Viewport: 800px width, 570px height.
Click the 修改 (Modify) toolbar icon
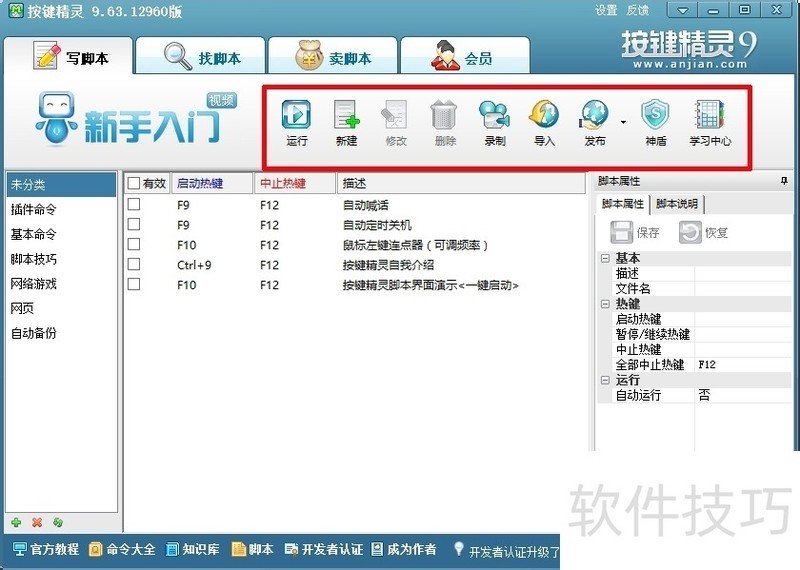tap(395, 122)
